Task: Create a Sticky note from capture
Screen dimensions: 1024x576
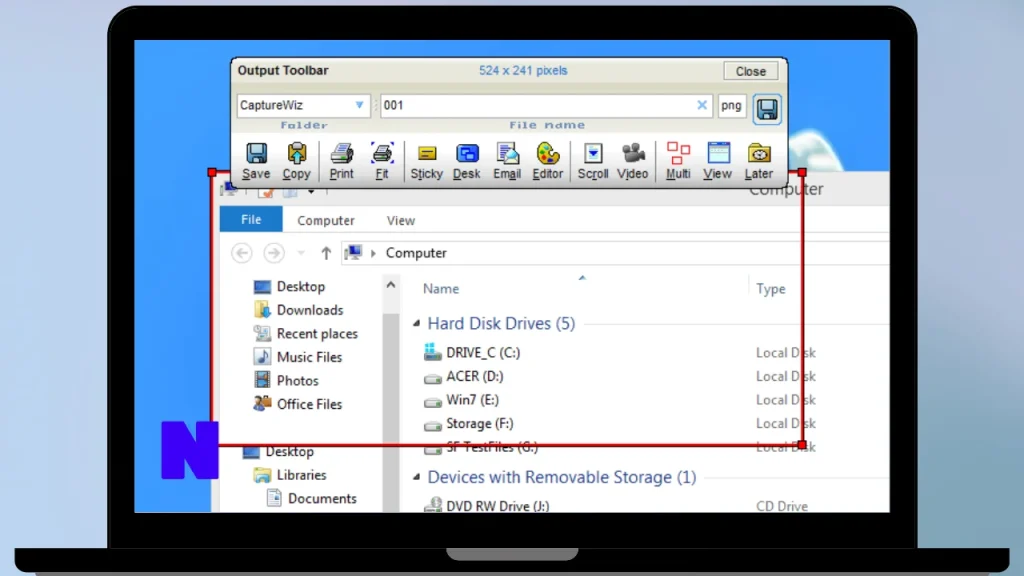Action: (426, 161)
